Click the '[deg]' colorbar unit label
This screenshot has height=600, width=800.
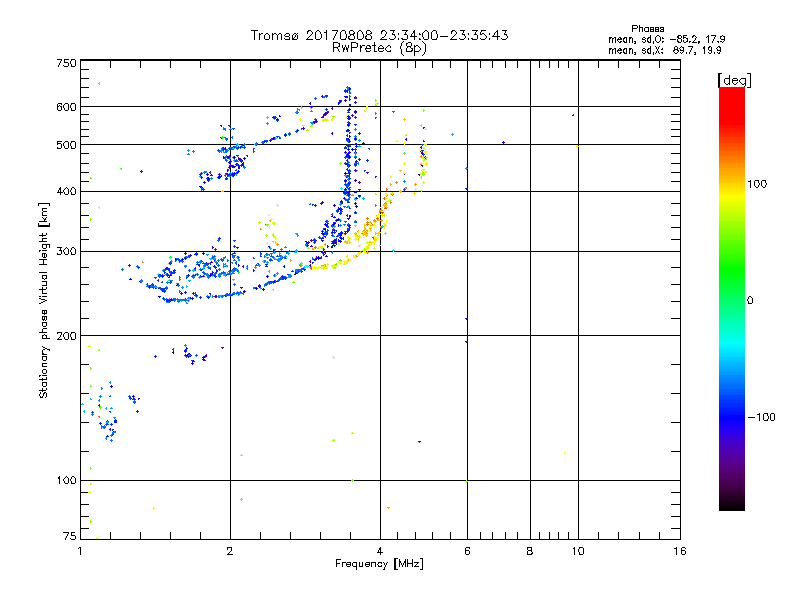(x=734, y=80)
